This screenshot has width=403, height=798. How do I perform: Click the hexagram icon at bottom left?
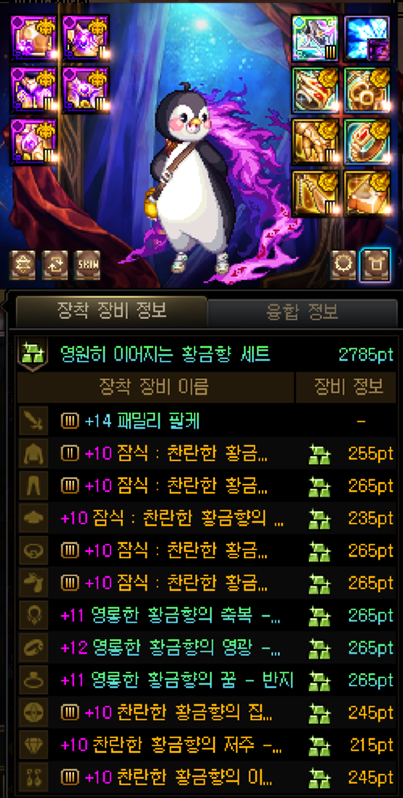tap(22, 265)
